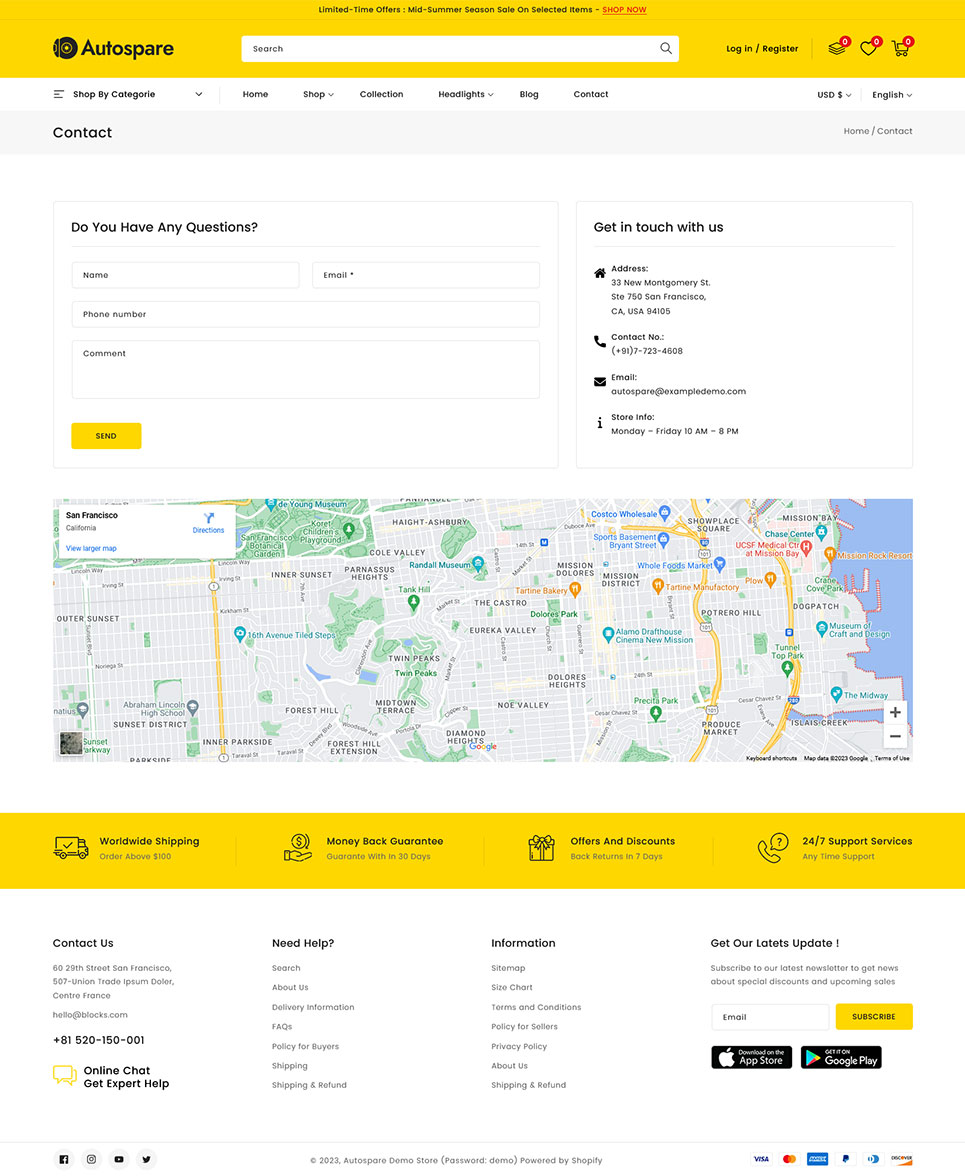Screen dimensions: 965x1176
Task: Click the SHOP NOW promo link
Action: point(624,10)
